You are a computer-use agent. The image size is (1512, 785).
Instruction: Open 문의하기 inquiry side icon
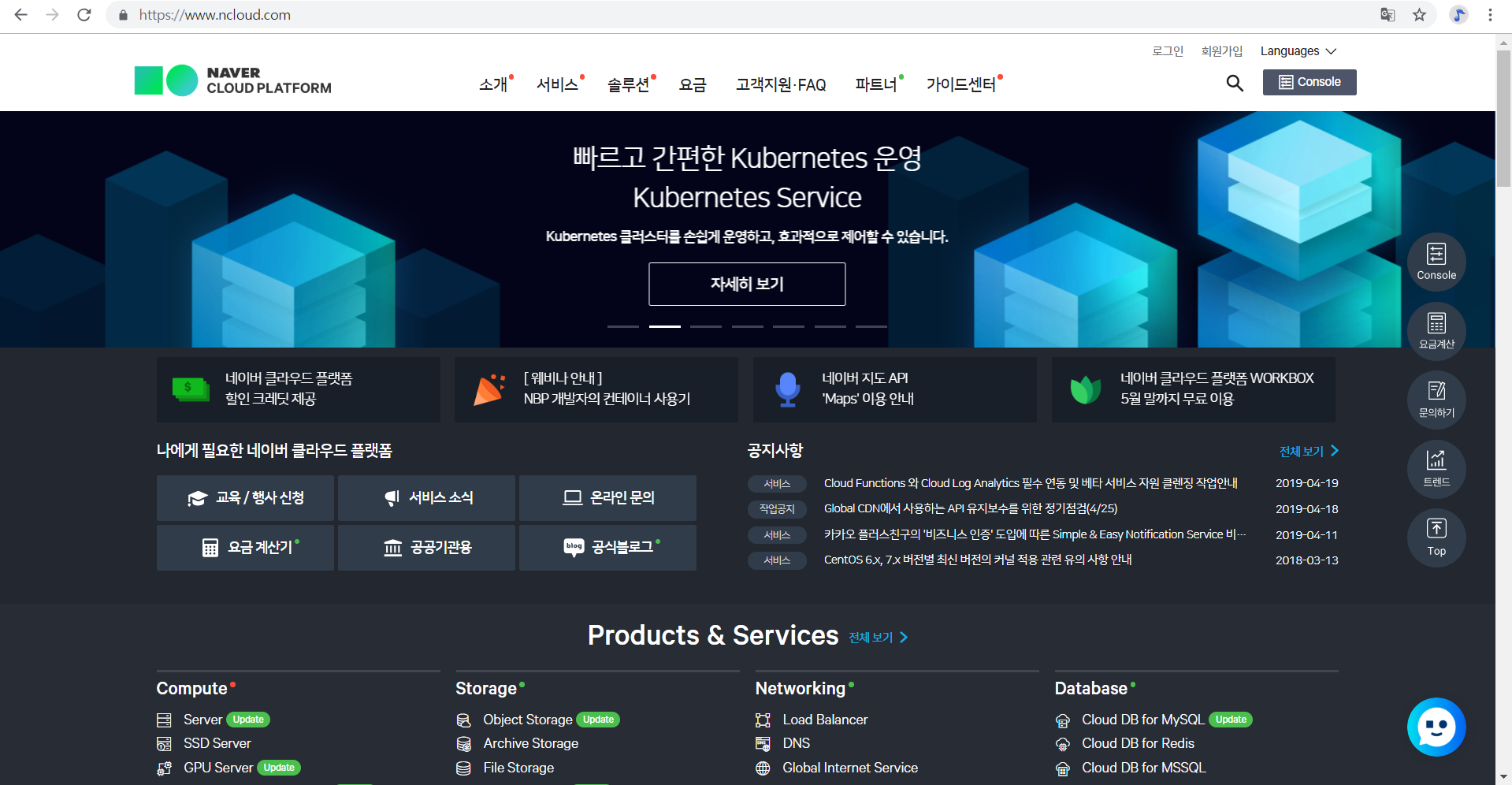[1436, 400]
